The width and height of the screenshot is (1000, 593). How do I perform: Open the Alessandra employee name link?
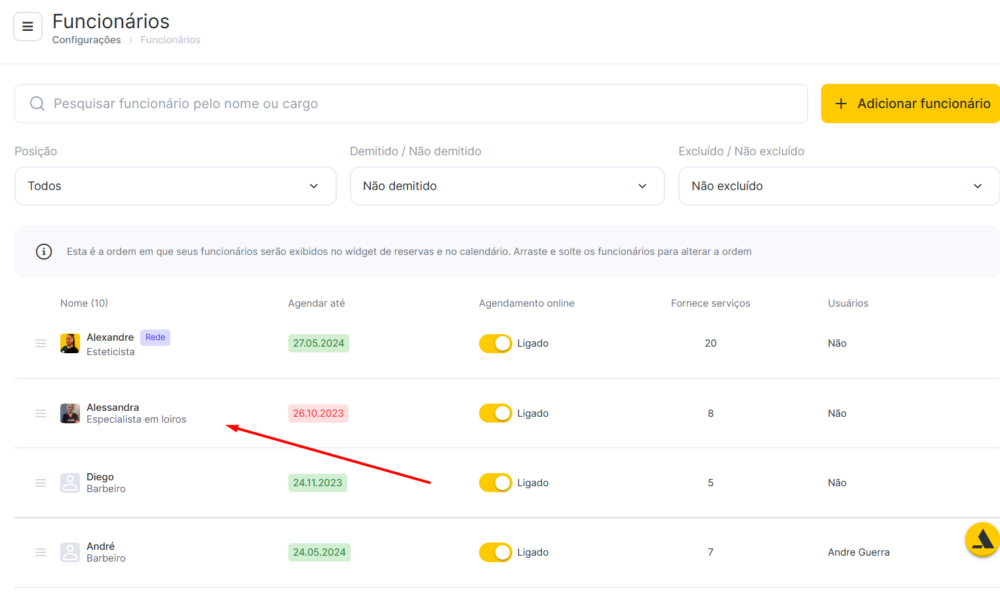tap(113, 407)
